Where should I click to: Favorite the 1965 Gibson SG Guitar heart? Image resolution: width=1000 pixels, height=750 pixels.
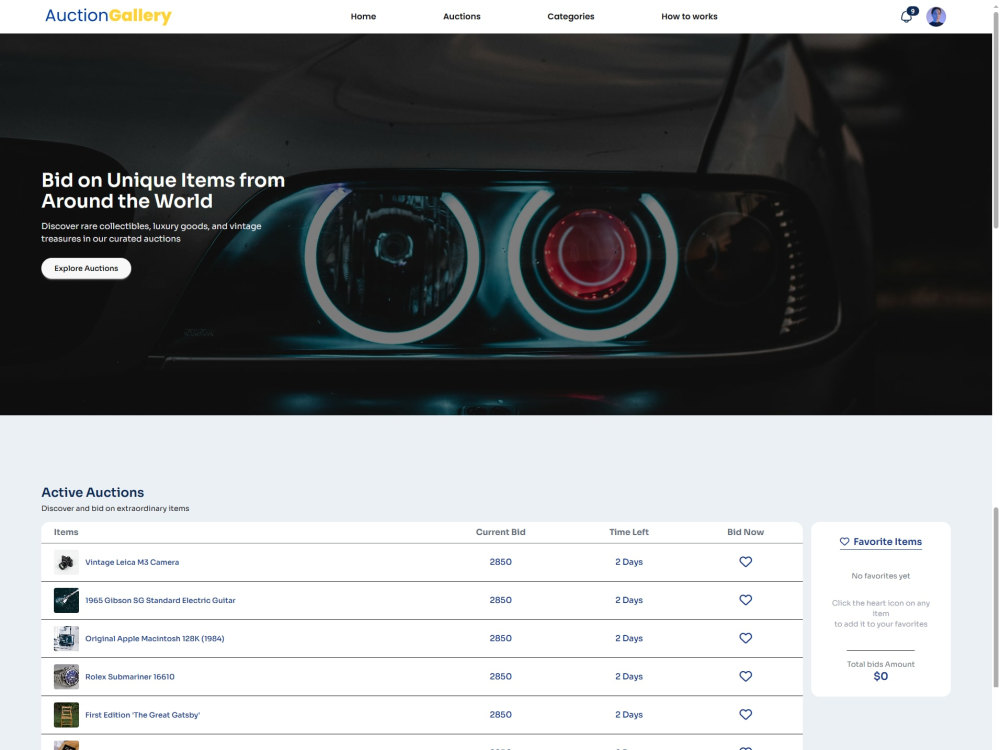point(745,600)
